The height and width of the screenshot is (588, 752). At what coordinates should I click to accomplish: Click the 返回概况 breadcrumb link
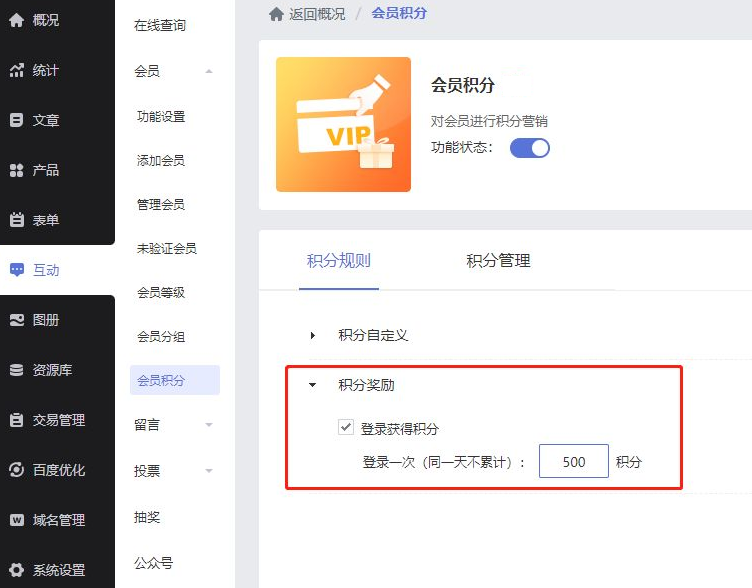(317, 14)
